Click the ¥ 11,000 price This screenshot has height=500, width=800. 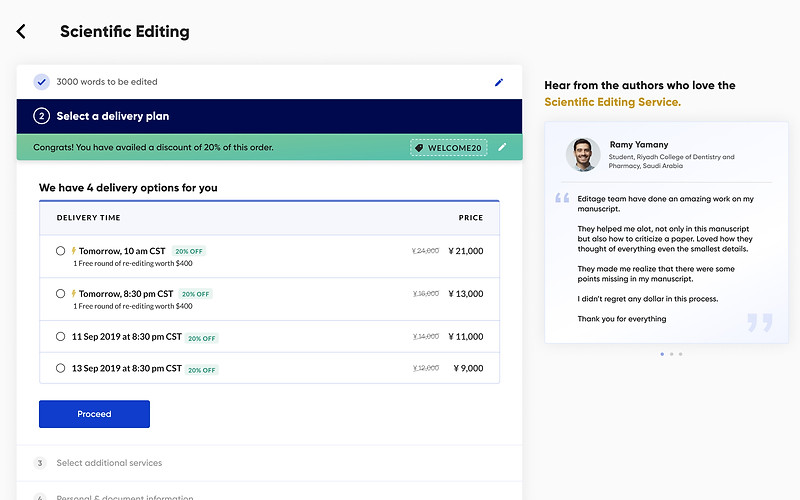[466, 337]
